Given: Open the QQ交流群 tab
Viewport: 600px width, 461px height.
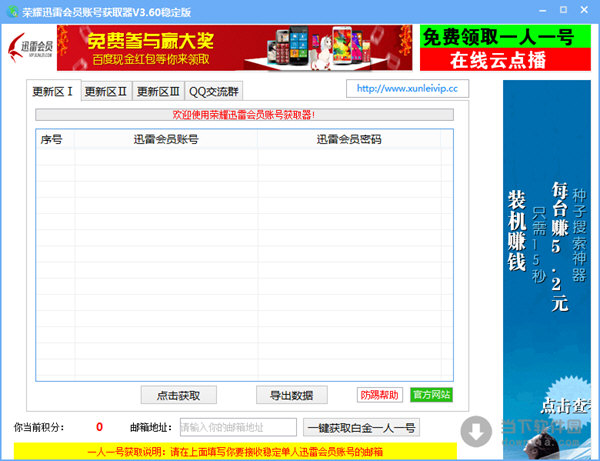Looking at the screenshot, I should coord(214,92).
